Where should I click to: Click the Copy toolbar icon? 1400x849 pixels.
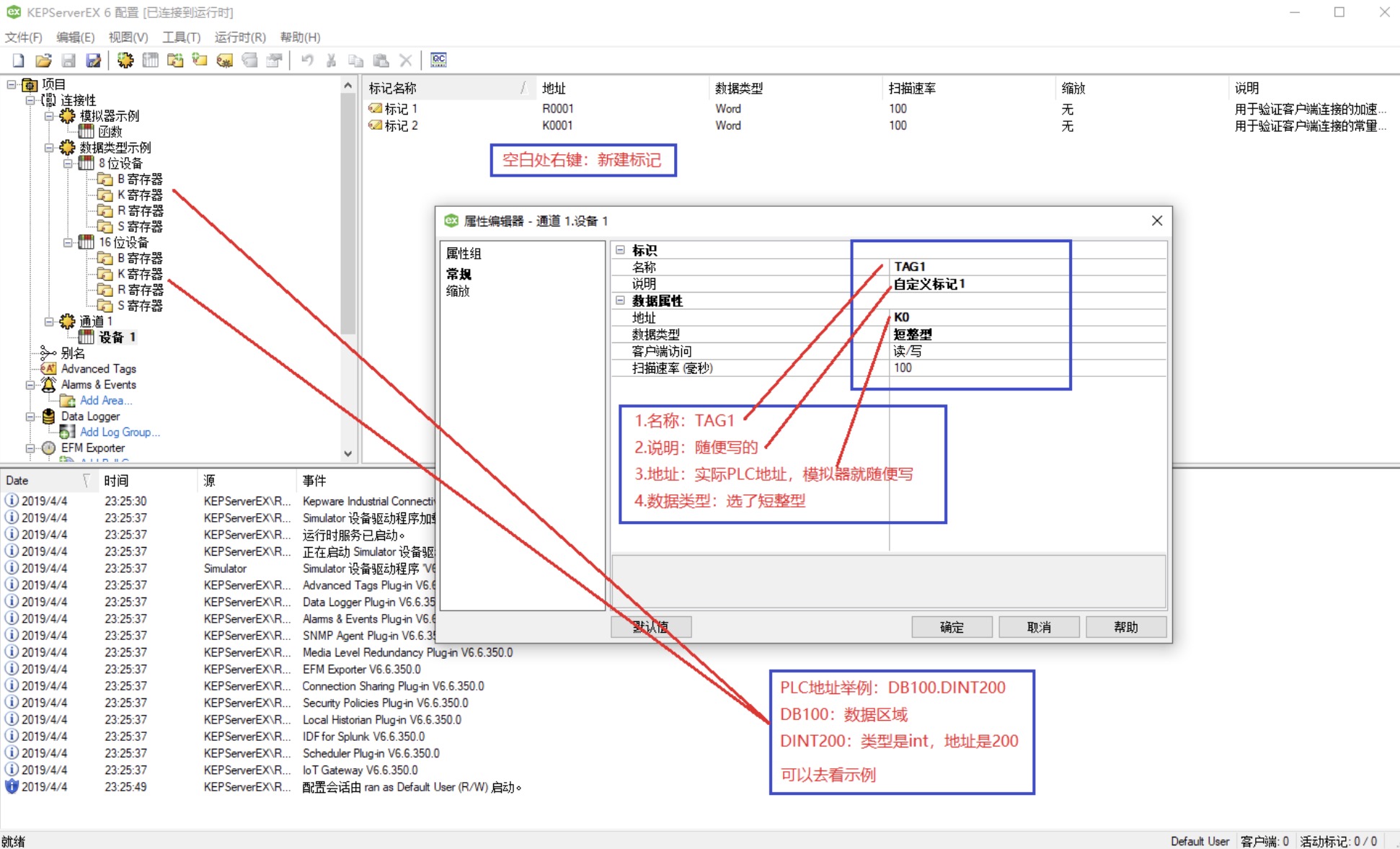pos(356,61)
